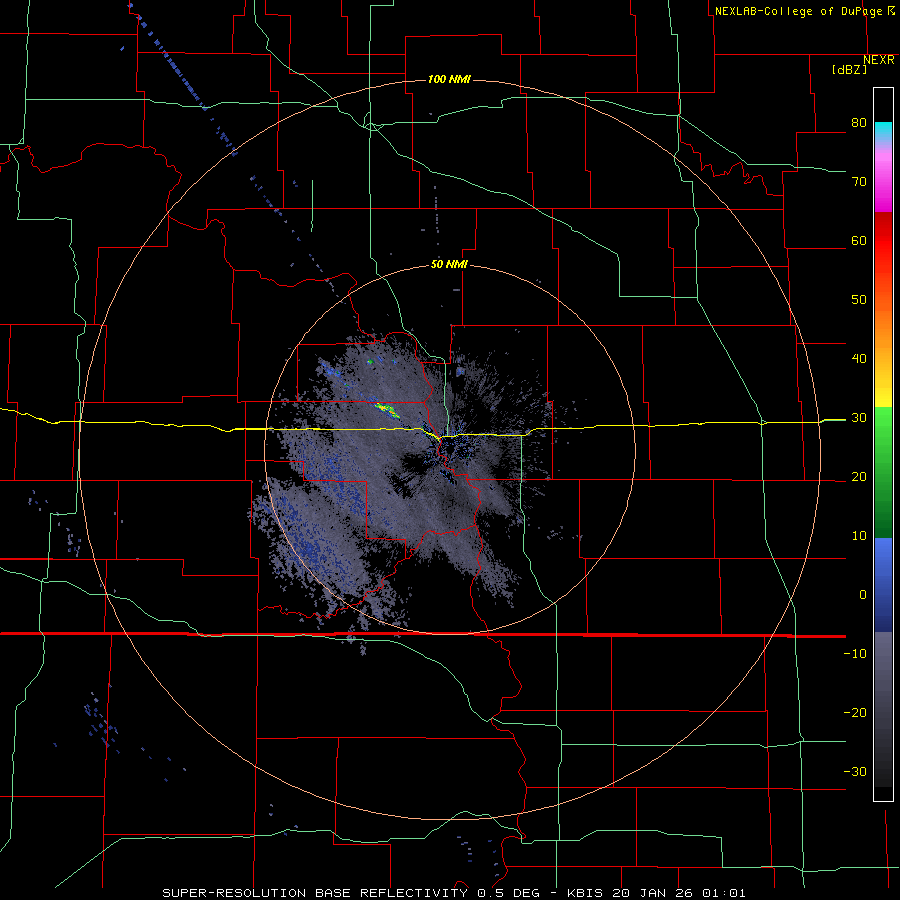
Task: Click the KBIS 20 JAN 26 01:01 timestamp
Action: pos(657,893)
